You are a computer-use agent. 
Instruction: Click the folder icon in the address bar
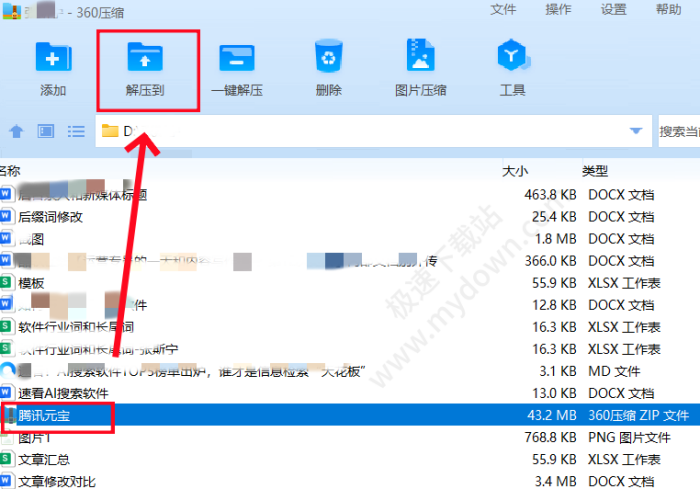pos(110,131)
